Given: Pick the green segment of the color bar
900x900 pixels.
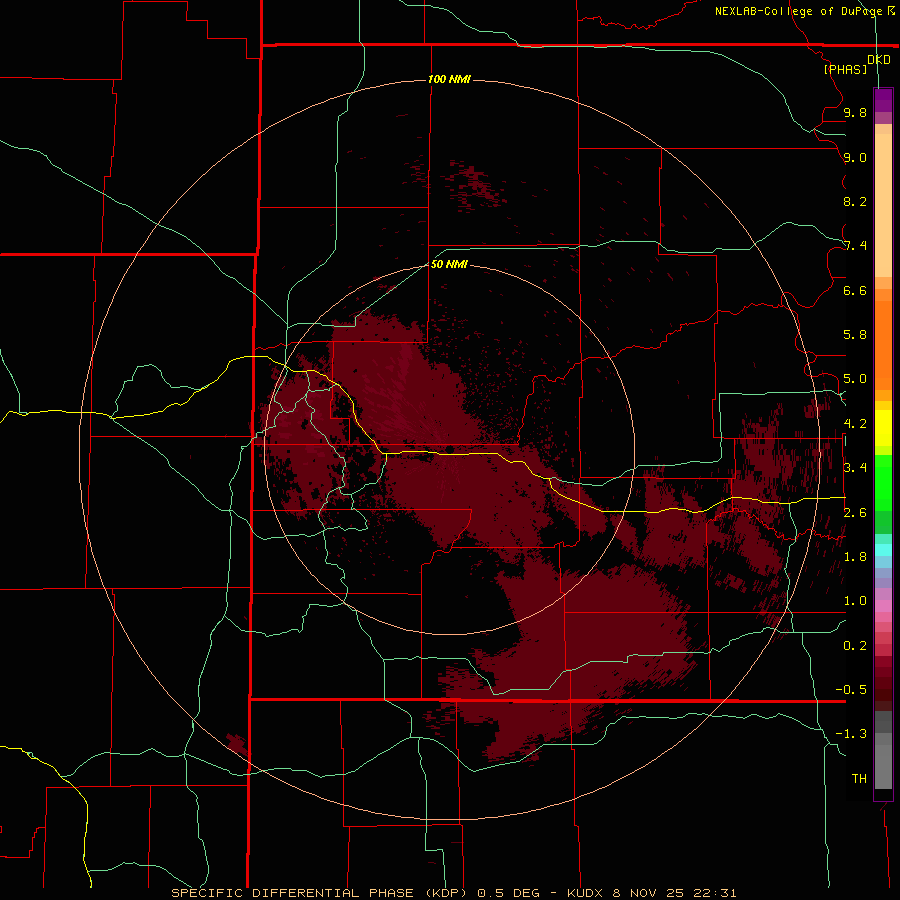Looking at the screenshot, I should (883, 482).
